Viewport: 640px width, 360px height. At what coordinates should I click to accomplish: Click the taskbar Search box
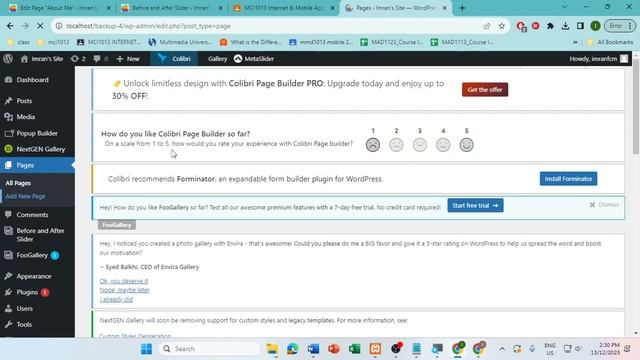209,349
